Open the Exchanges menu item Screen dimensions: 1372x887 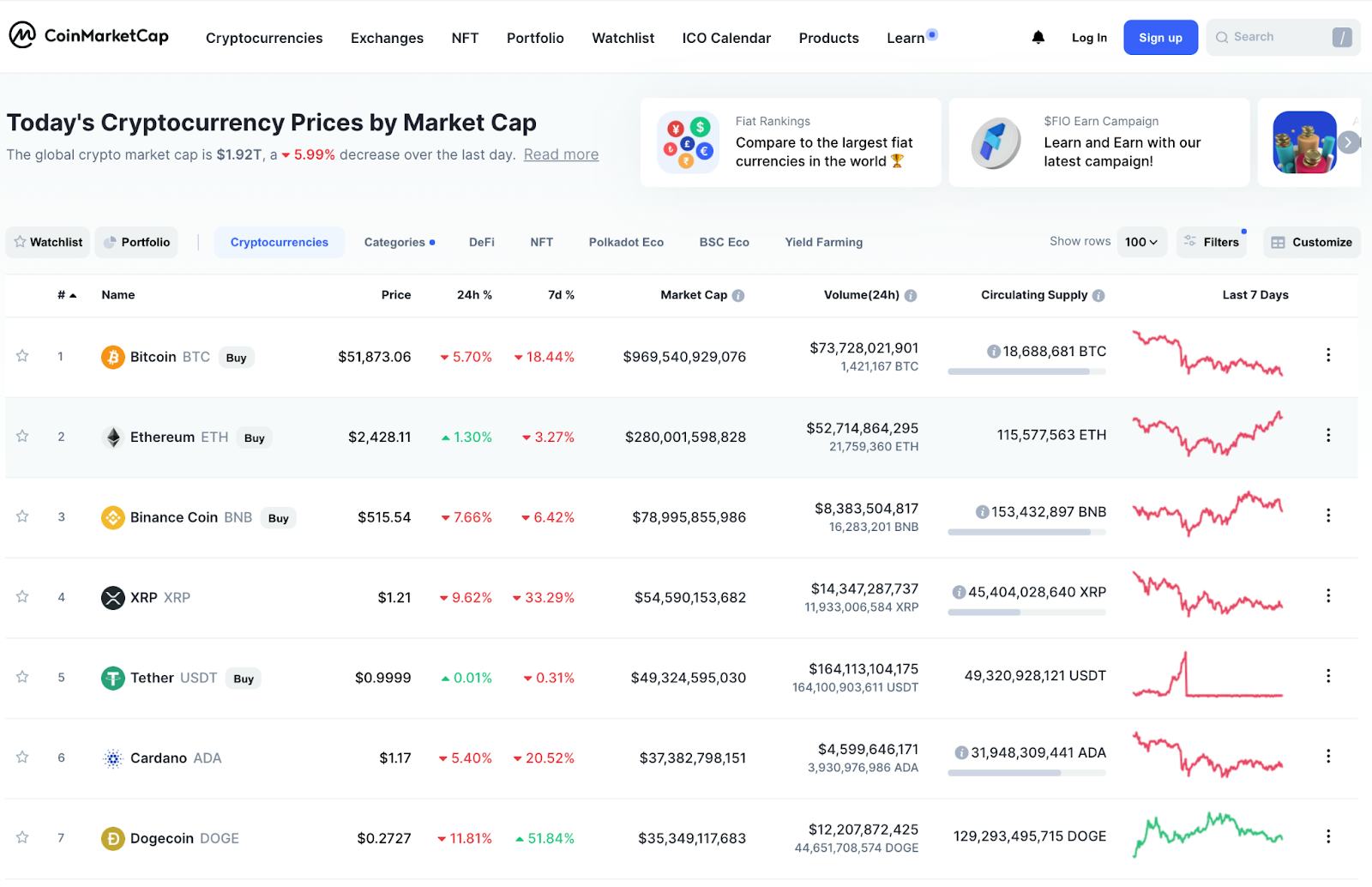coord(387,38)
